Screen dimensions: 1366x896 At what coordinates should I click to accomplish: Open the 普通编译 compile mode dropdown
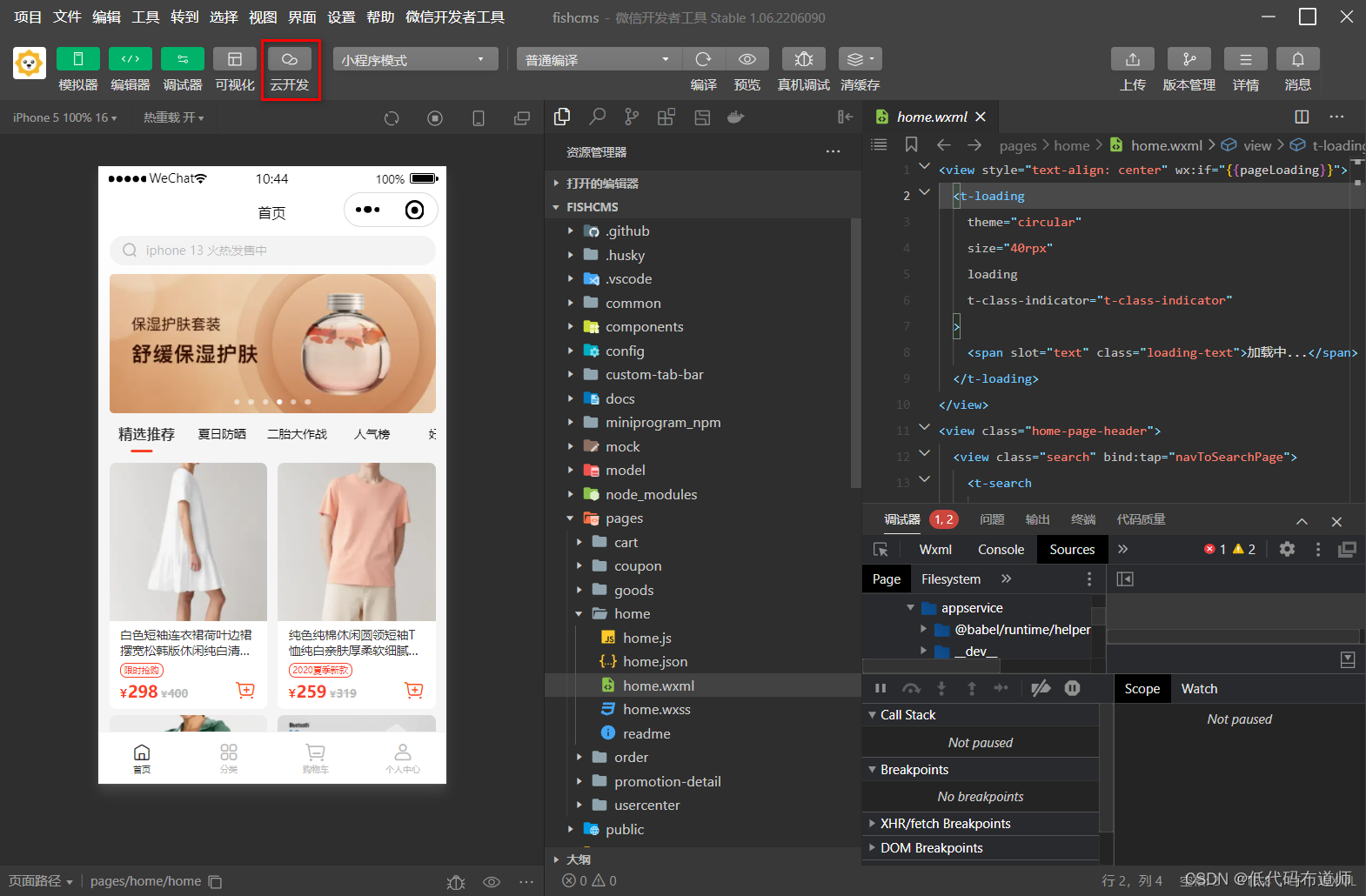(x=599, y=59)
